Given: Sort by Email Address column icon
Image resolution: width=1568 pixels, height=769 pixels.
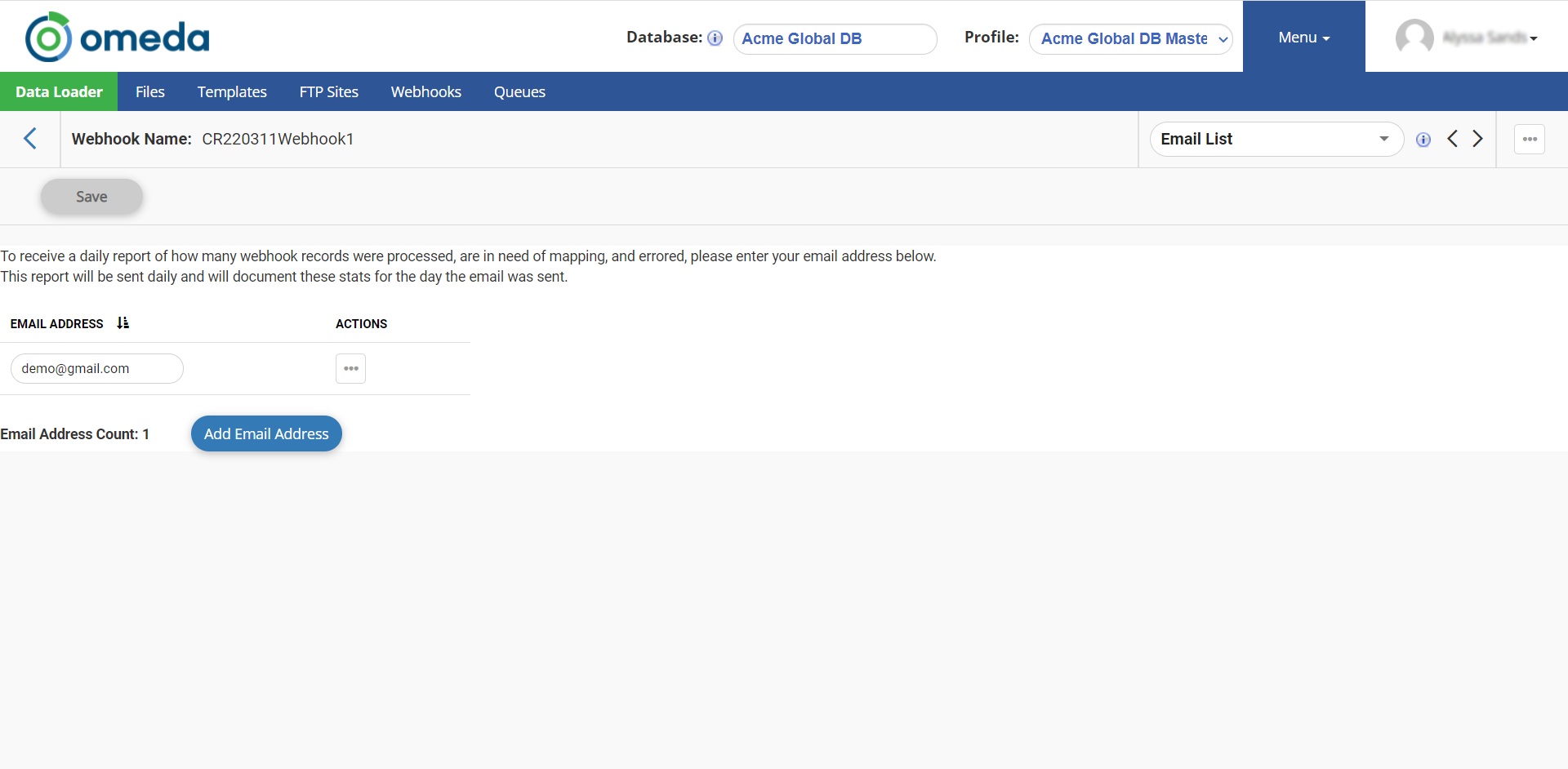Looking at the screenshot, I should [x=122, y=323].
